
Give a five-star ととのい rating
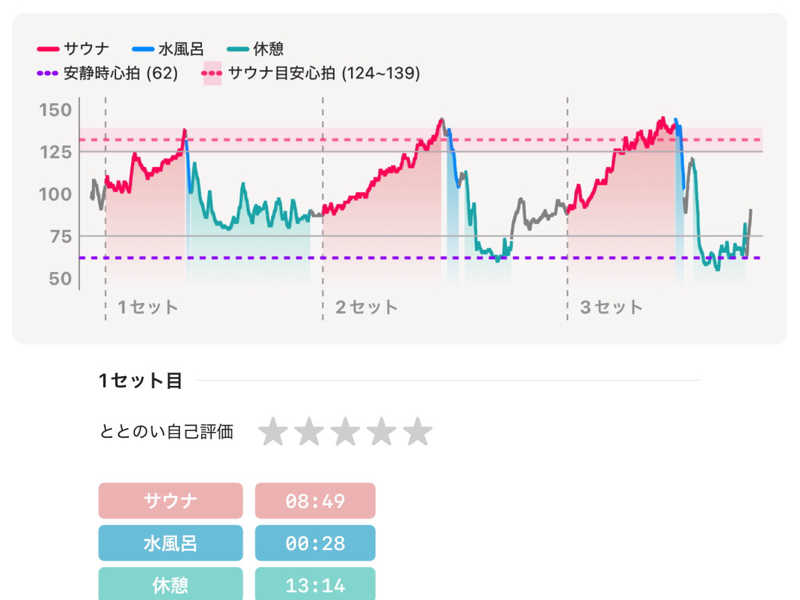[417, 432]
